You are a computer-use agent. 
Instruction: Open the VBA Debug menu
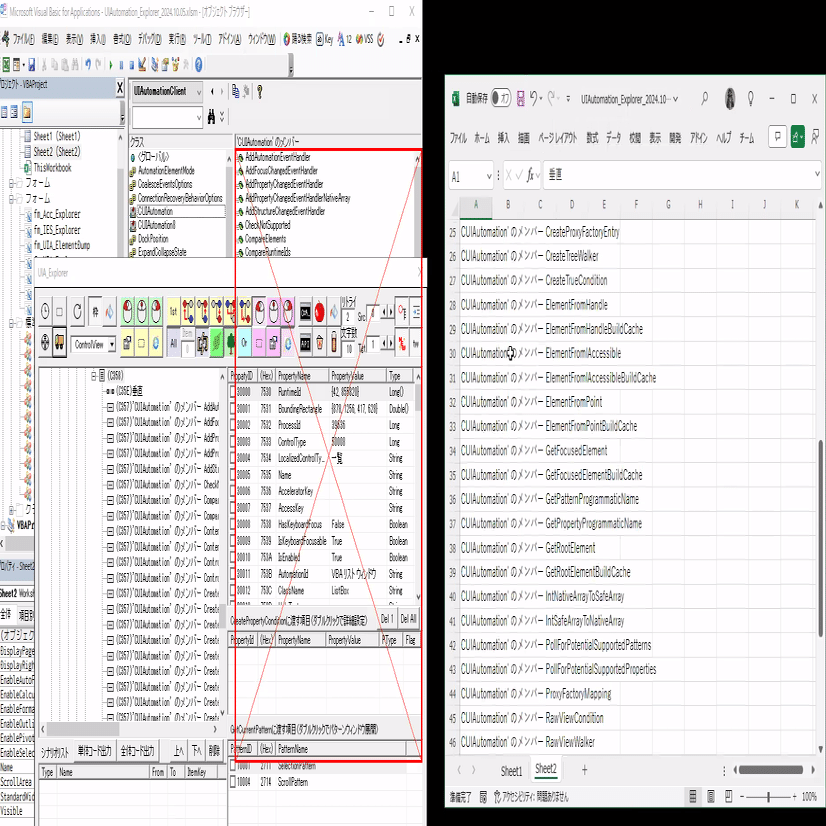point(149,39)
